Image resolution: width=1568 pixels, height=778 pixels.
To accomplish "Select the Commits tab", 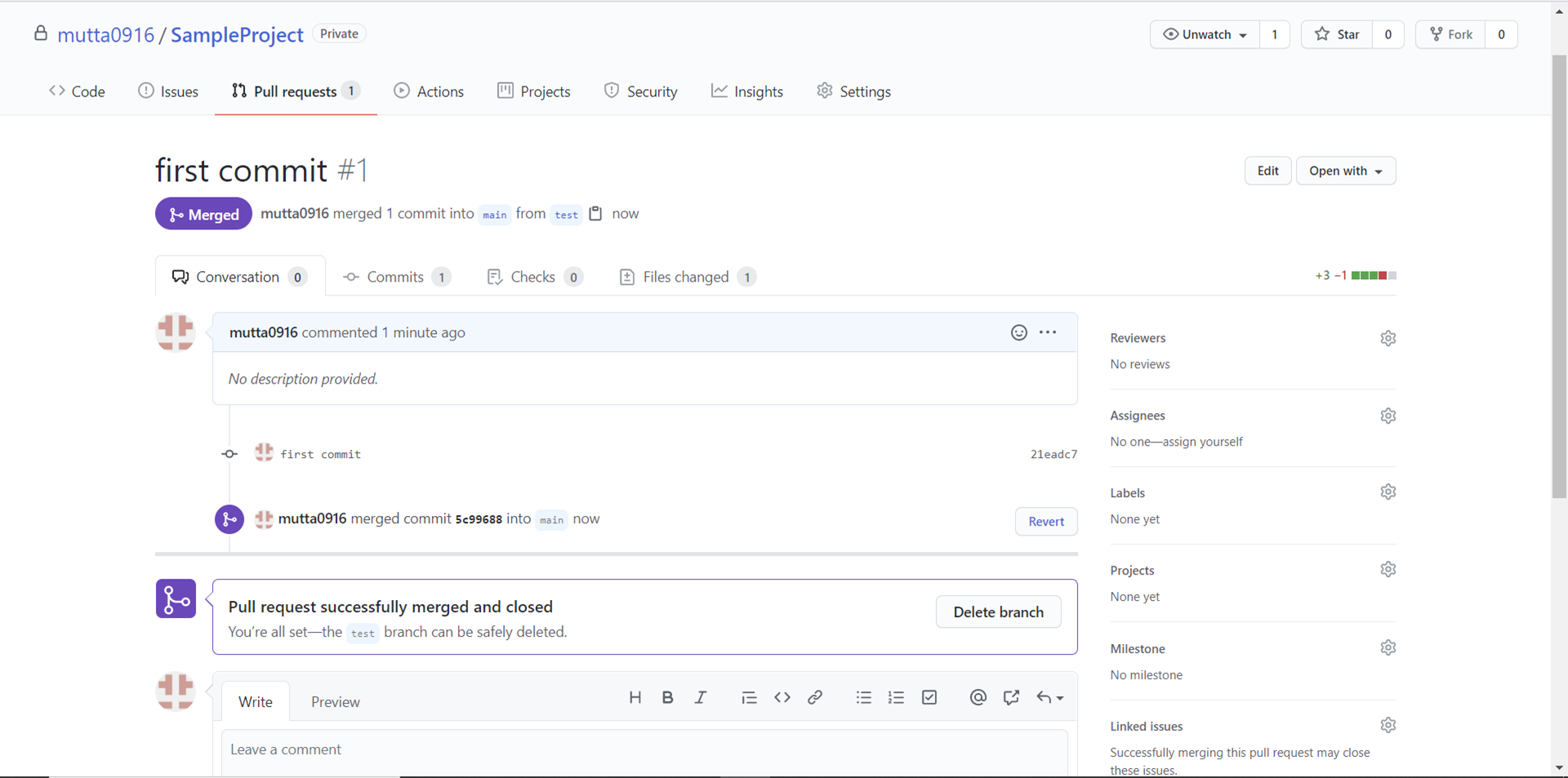I will 397,277.
